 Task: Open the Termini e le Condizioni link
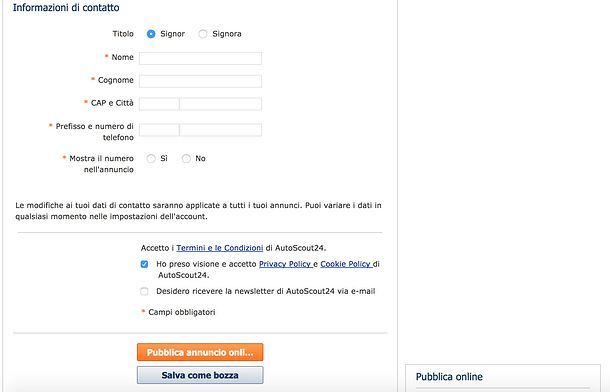click(x=219, y=248)
